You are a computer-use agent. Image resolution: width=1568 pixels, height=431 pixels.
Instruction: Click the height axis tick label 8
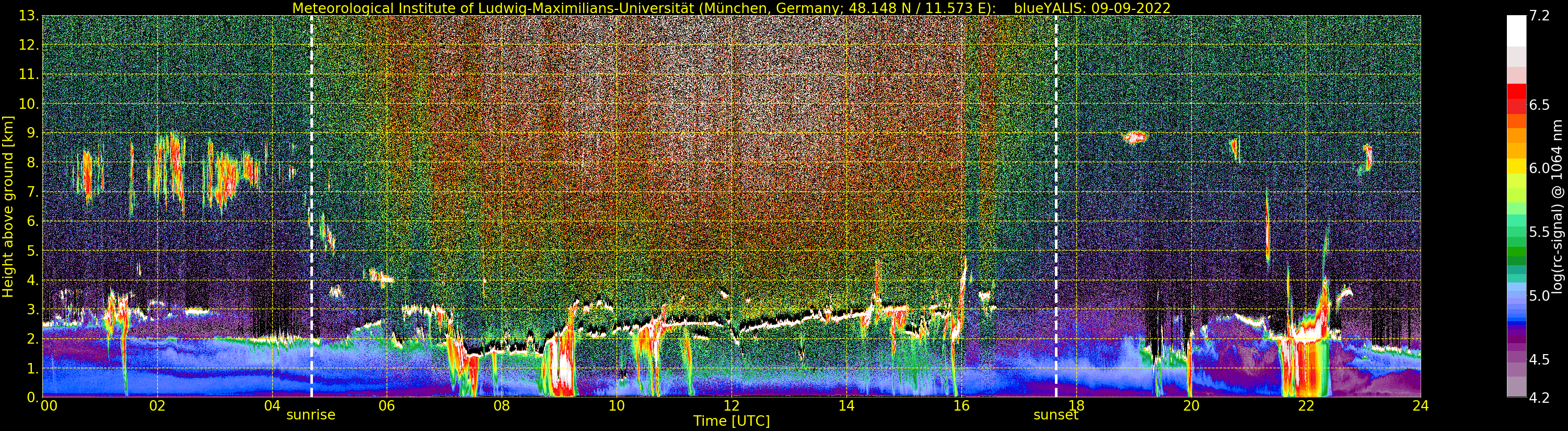pos(33,163)
